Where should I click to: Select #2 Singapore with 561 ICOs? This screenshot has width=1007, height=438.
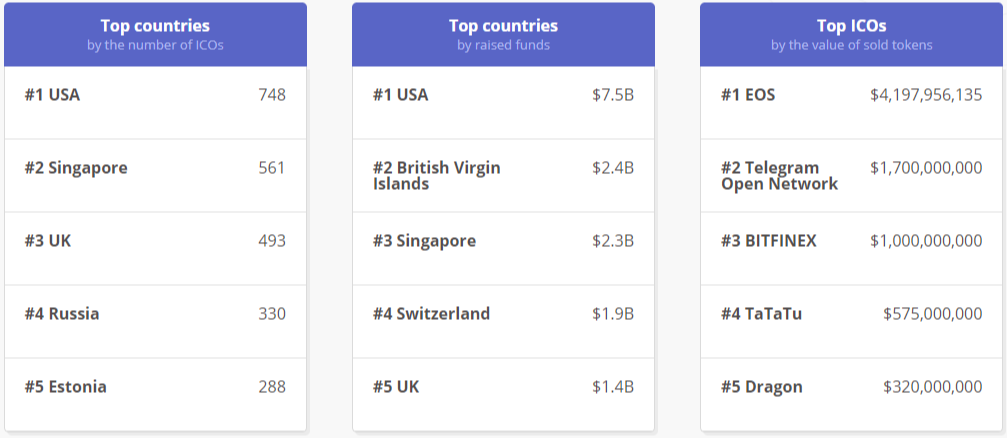coord(155,168)
